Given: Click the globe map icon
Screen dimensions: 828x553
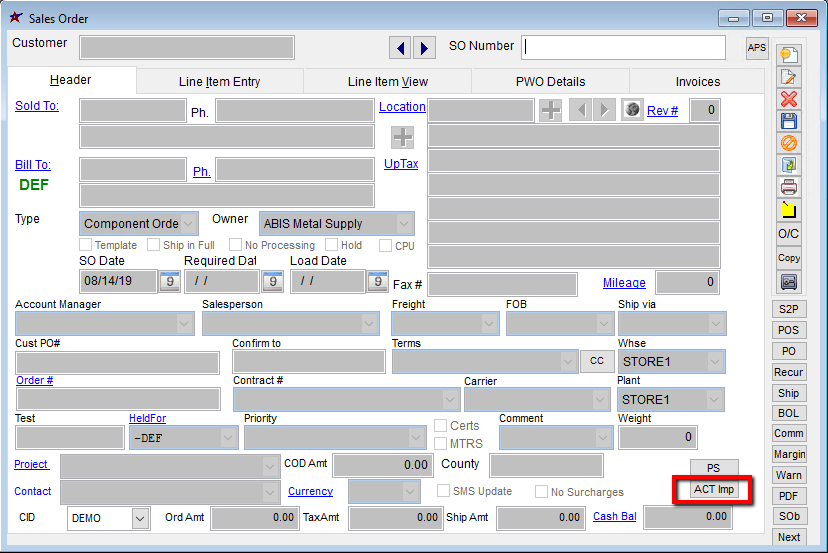Looking at the screenshot, I should (x=631, y=110).
